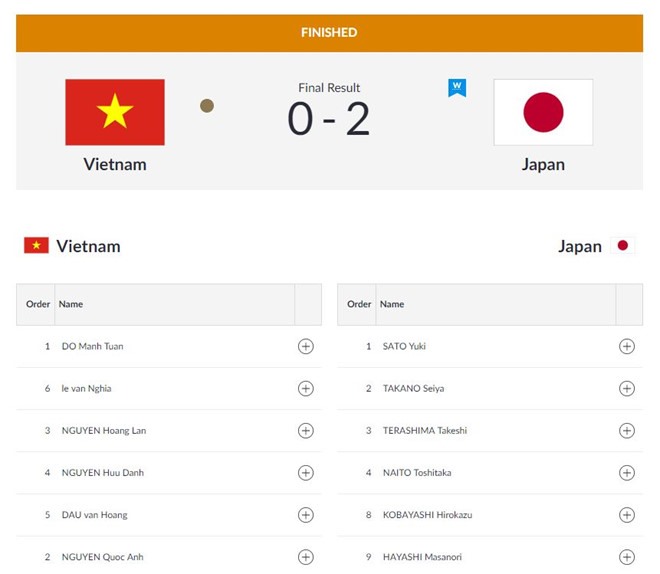
Task: Show more info for DAU van Hoang
Action: [306, 515]
